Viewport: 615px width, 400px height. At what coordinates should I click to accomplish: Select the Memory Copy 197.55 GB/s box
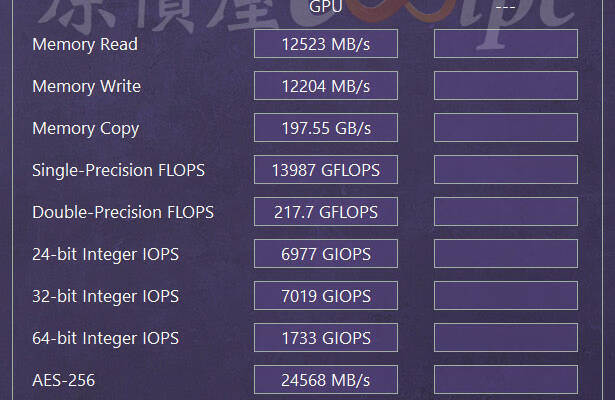tap(326, 127)
